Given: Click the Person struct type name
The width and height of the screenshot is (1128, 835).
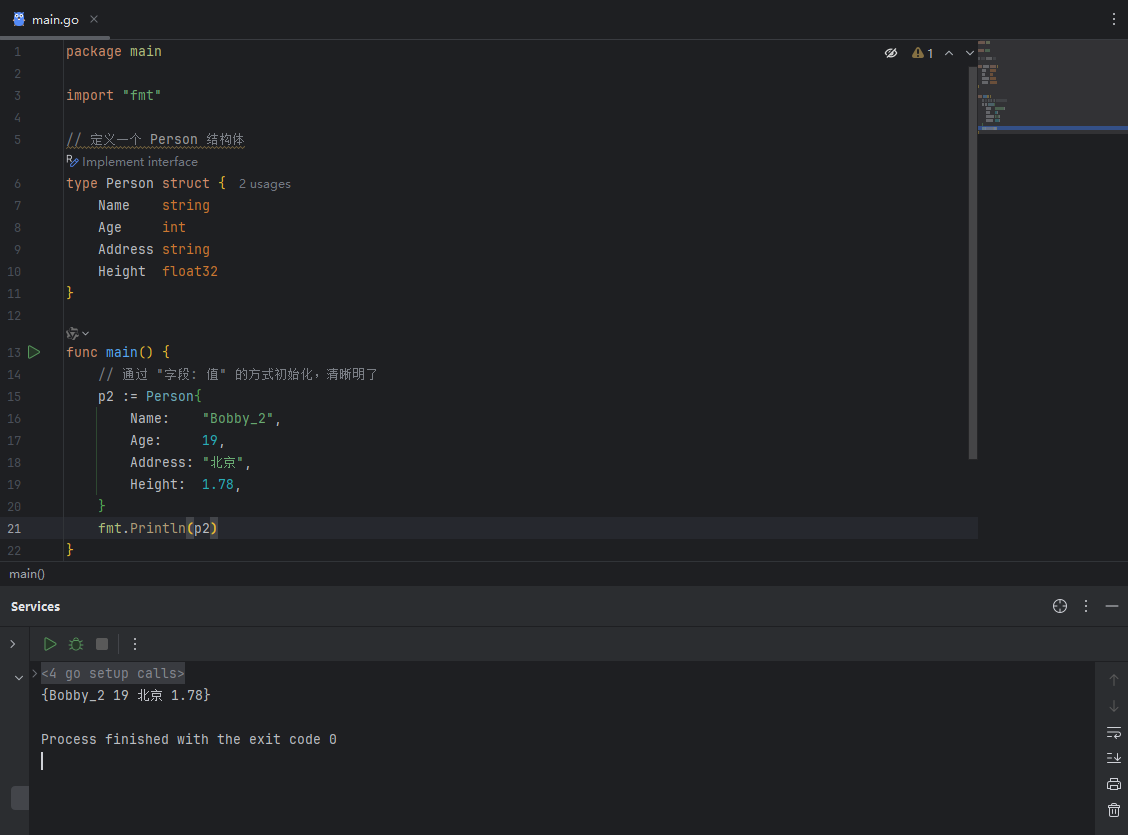Looking at the screenshot, I should point(129,183).
